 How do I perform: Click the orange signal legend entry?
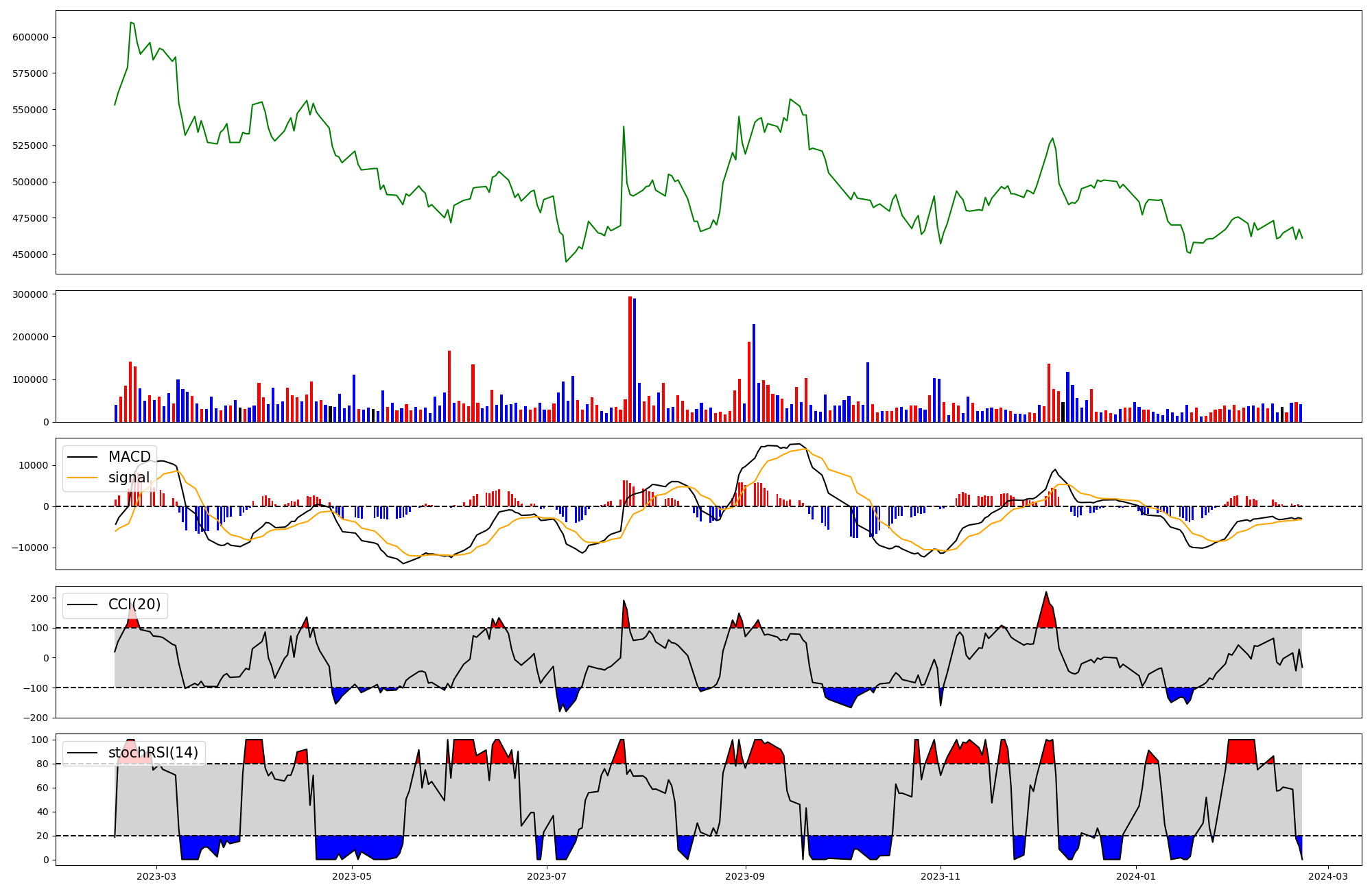[128, 478]
